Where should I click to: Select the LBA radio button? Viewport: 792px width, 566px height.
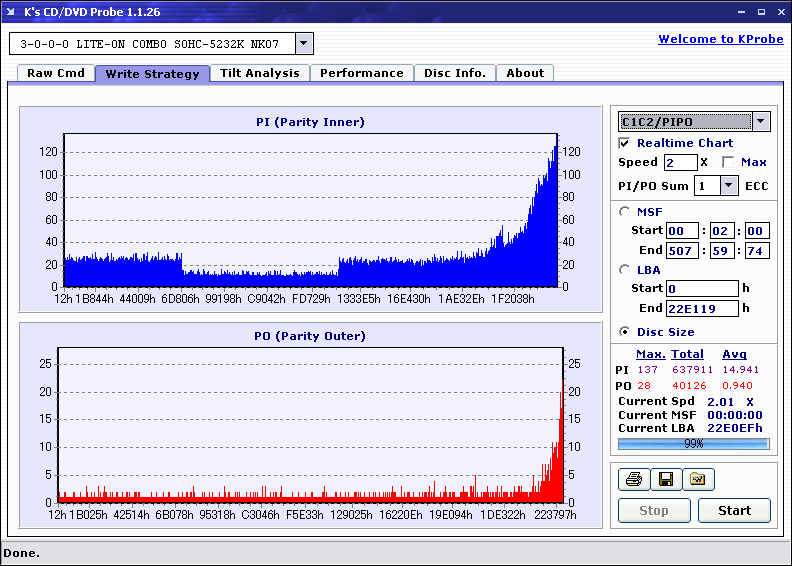pyautogui.click(x=624, y=270)
